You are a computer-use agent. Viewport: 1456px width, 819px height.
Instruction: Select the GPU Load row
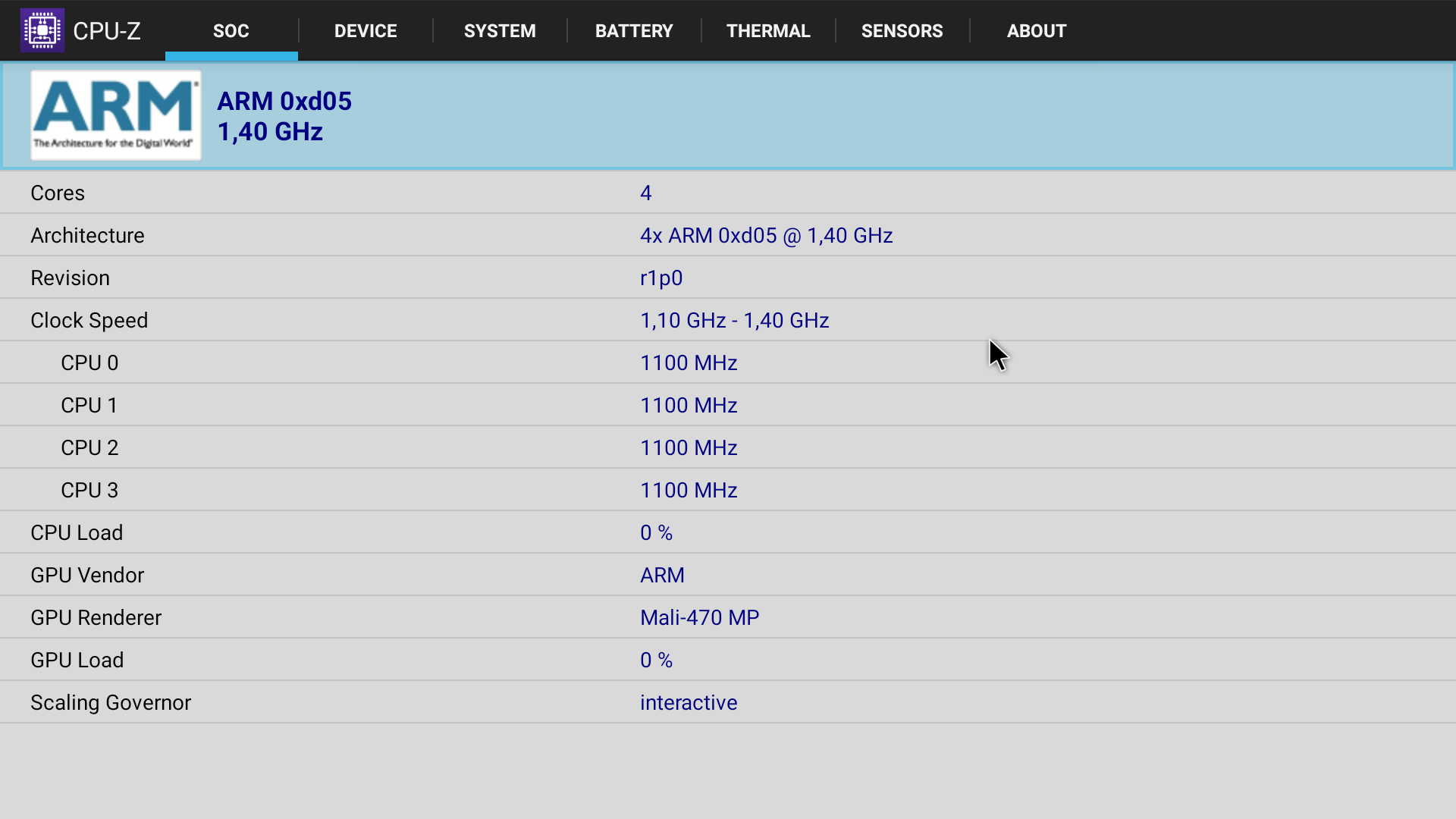728,660
